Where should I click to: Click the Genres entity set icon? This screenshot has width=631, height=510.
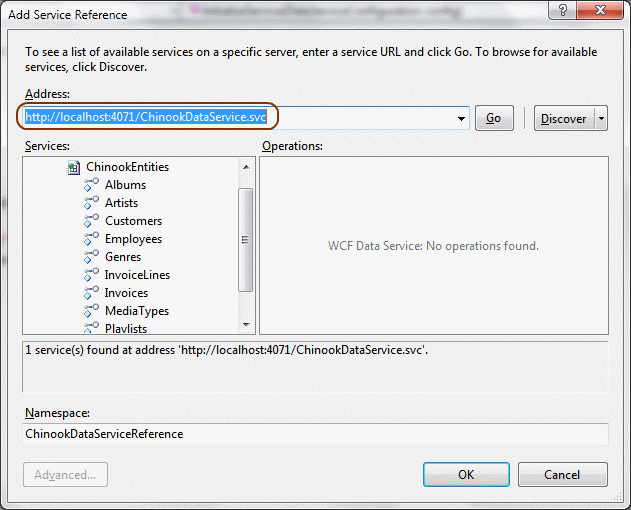[91, 257]
